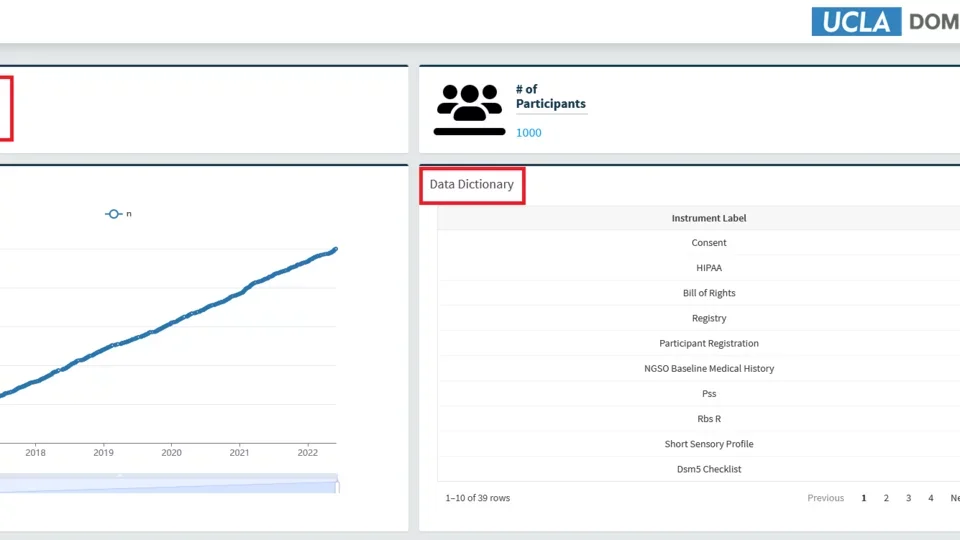Click the 2018 label on chart axis
The width and height of the screenshot is (960, 540).
(x=35, y=452)
